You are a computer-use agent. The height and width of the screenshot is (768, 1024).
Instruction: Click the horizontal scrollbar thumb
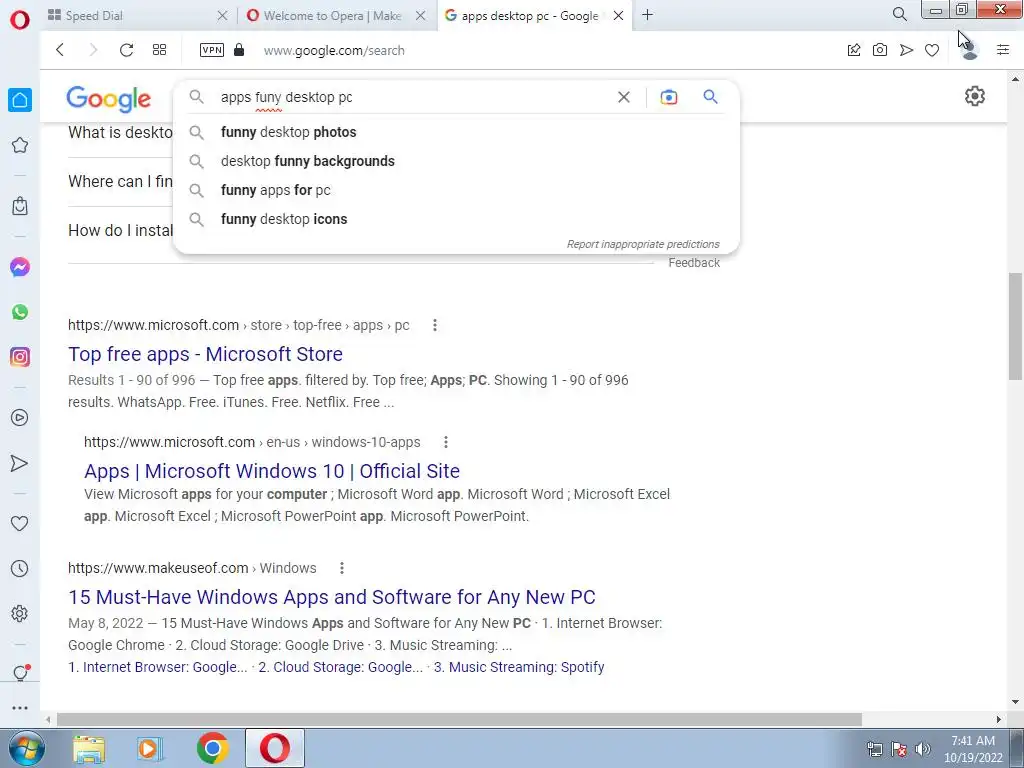click(x=459, y=719)
